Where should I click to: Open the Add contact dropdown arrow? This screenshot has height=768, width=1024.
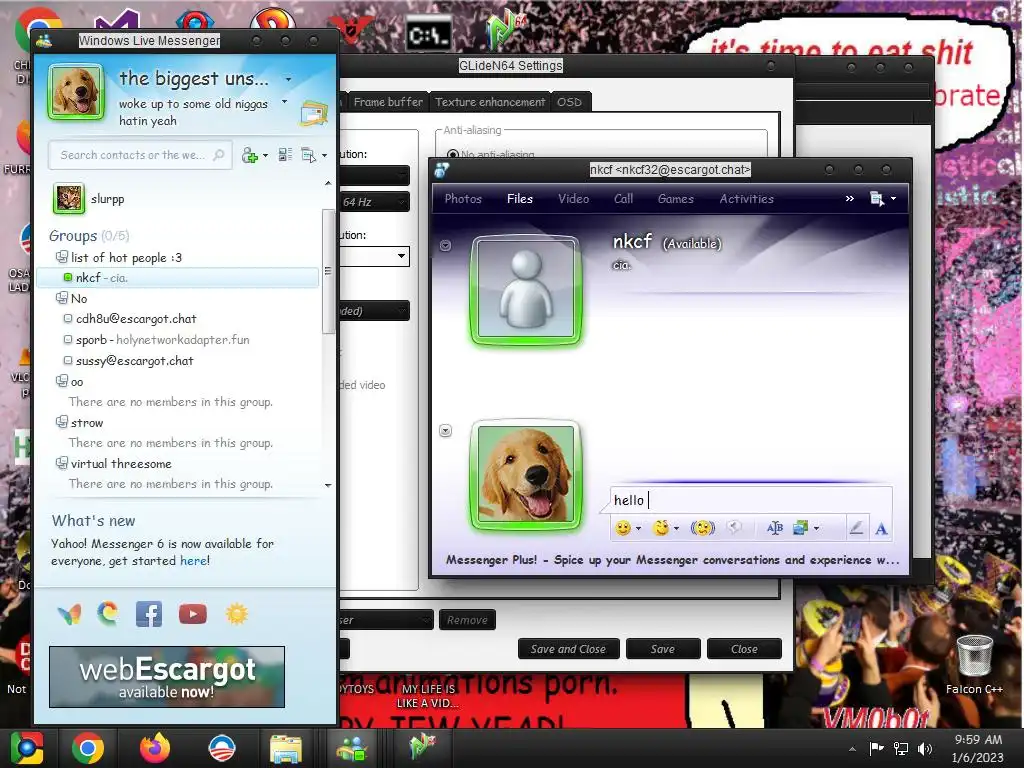tap(264, 155)
